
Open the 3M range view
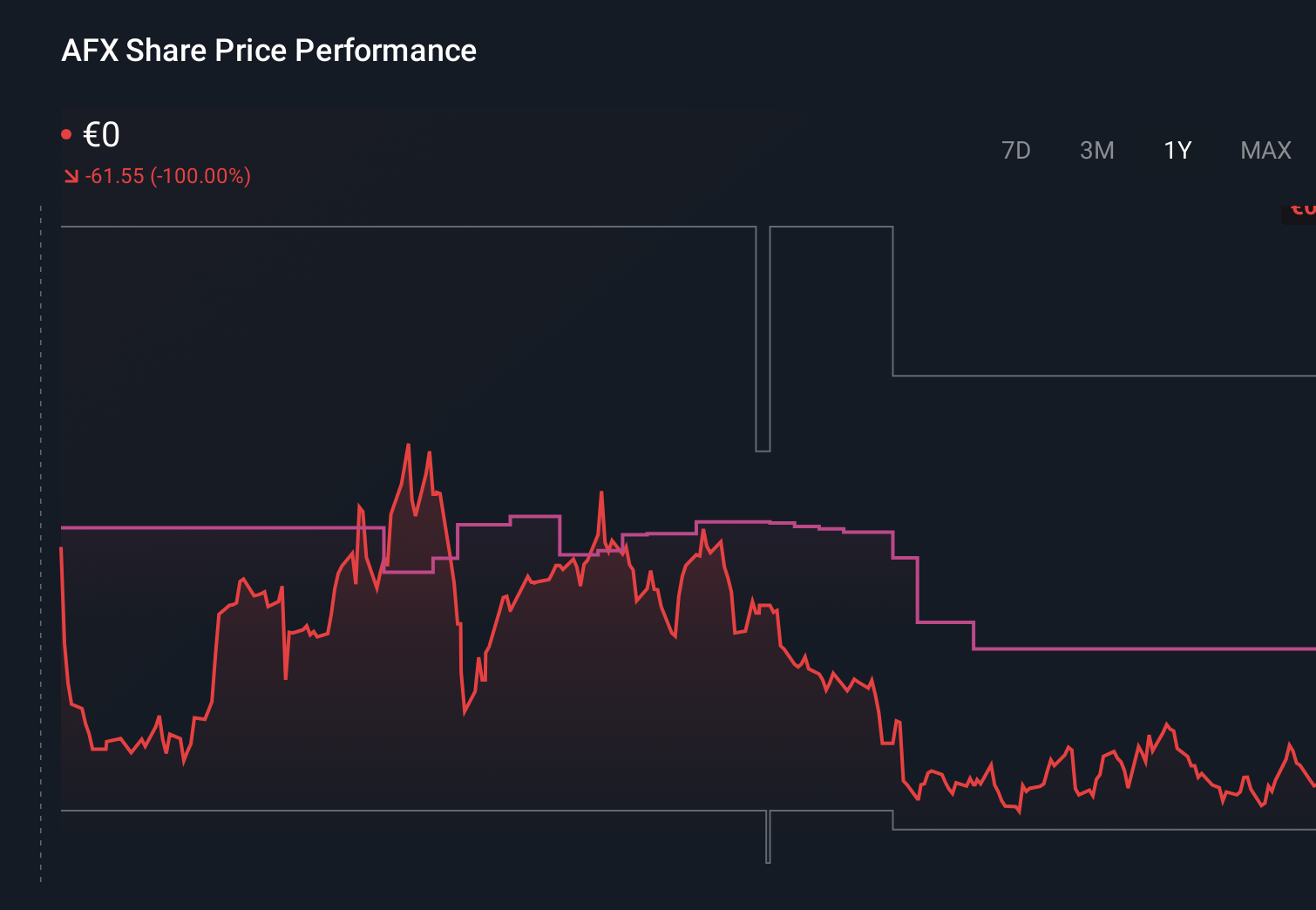pos(1098,150)
